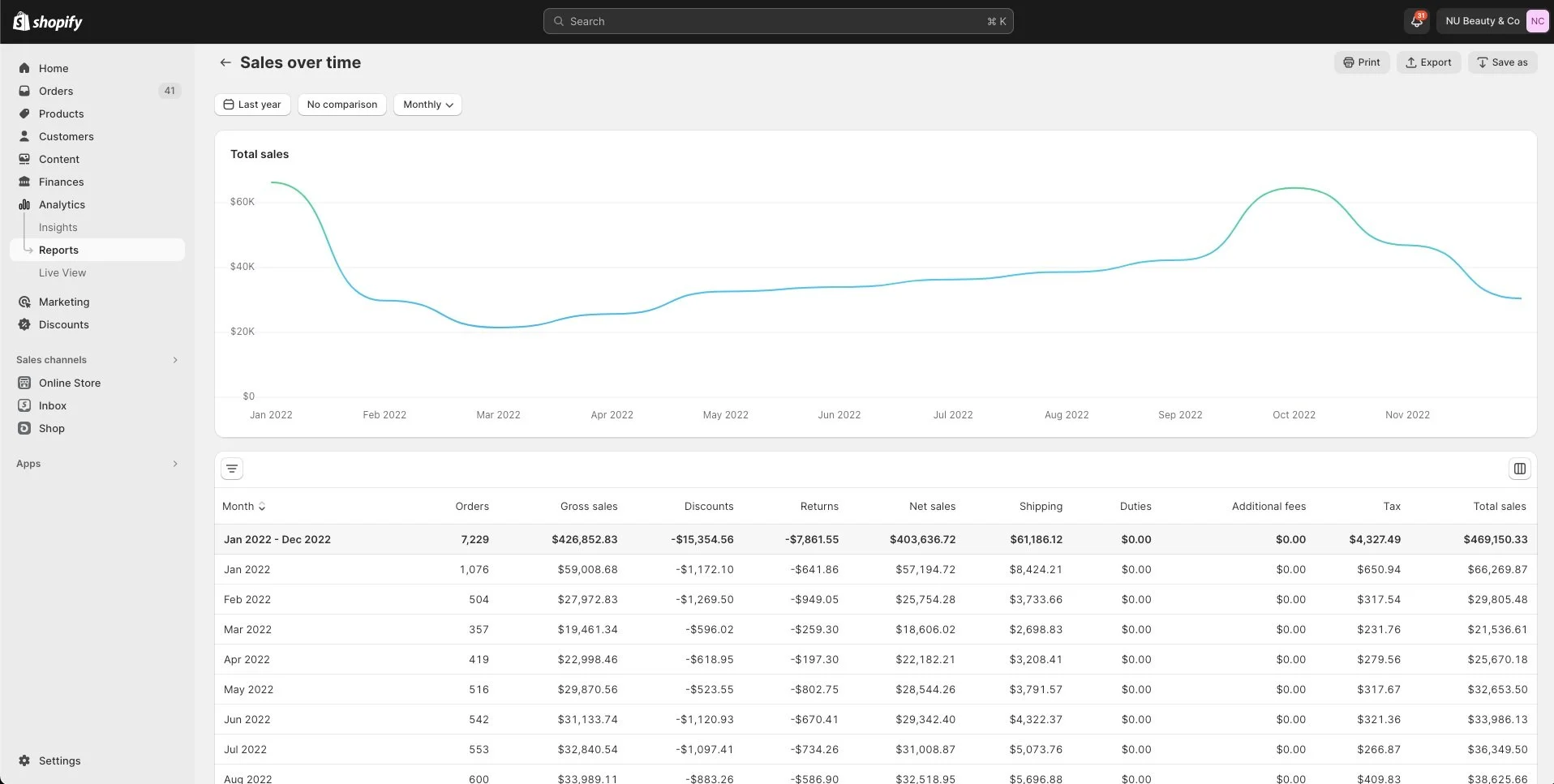Screen dimensions: 1554x784
Task: Click the Save as button
Action: point(1502,62)
